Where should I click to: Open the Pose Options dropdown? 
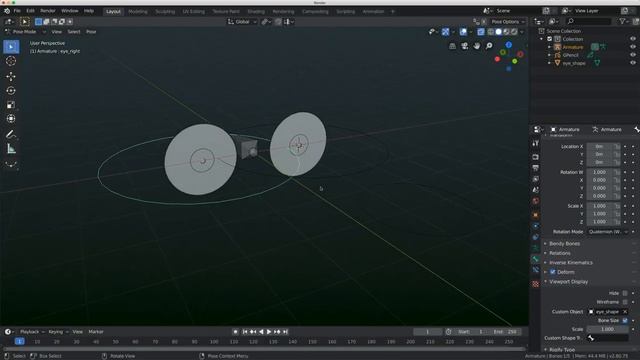[x=508, y=22]
